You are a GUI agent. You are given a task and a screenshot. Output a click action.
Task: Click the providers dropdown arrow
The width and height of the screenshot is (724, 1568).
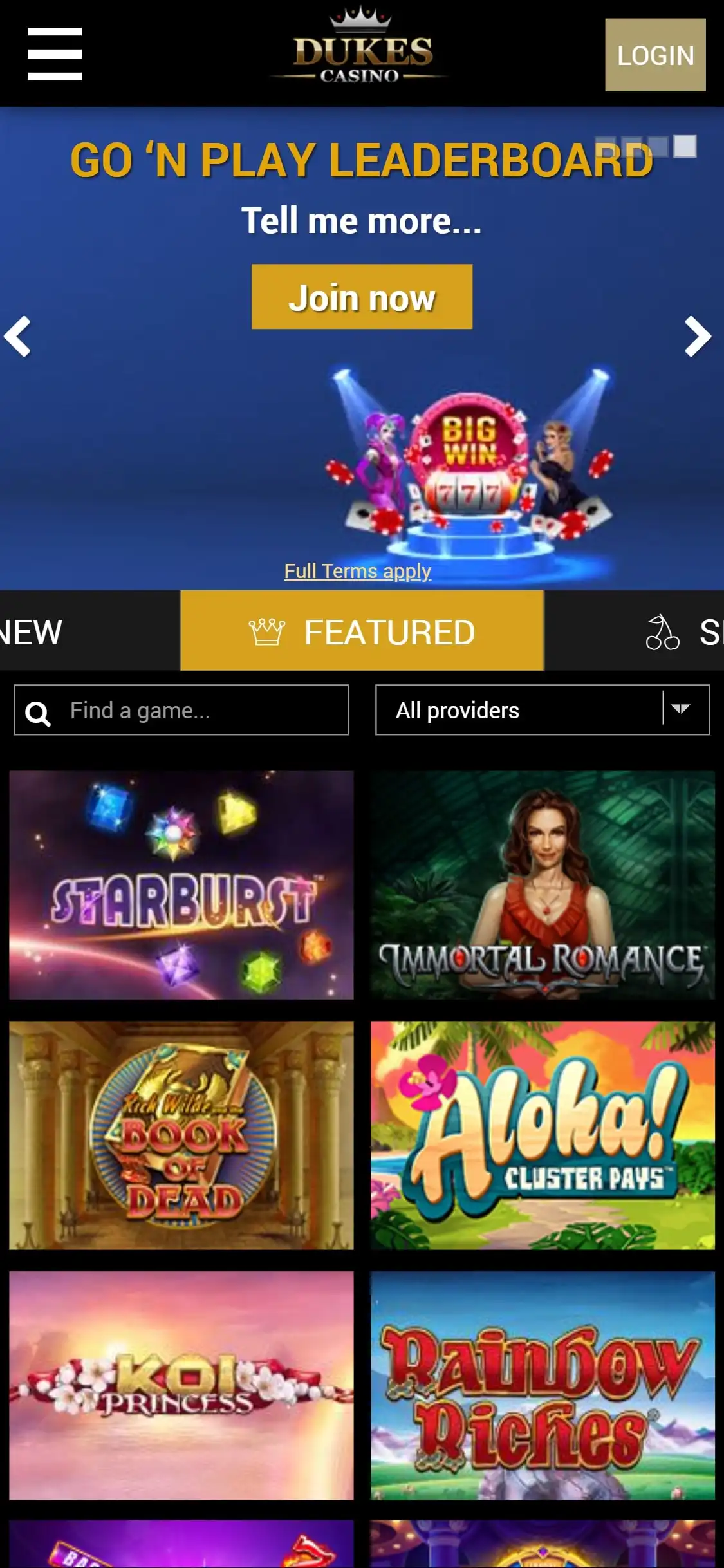680,709
